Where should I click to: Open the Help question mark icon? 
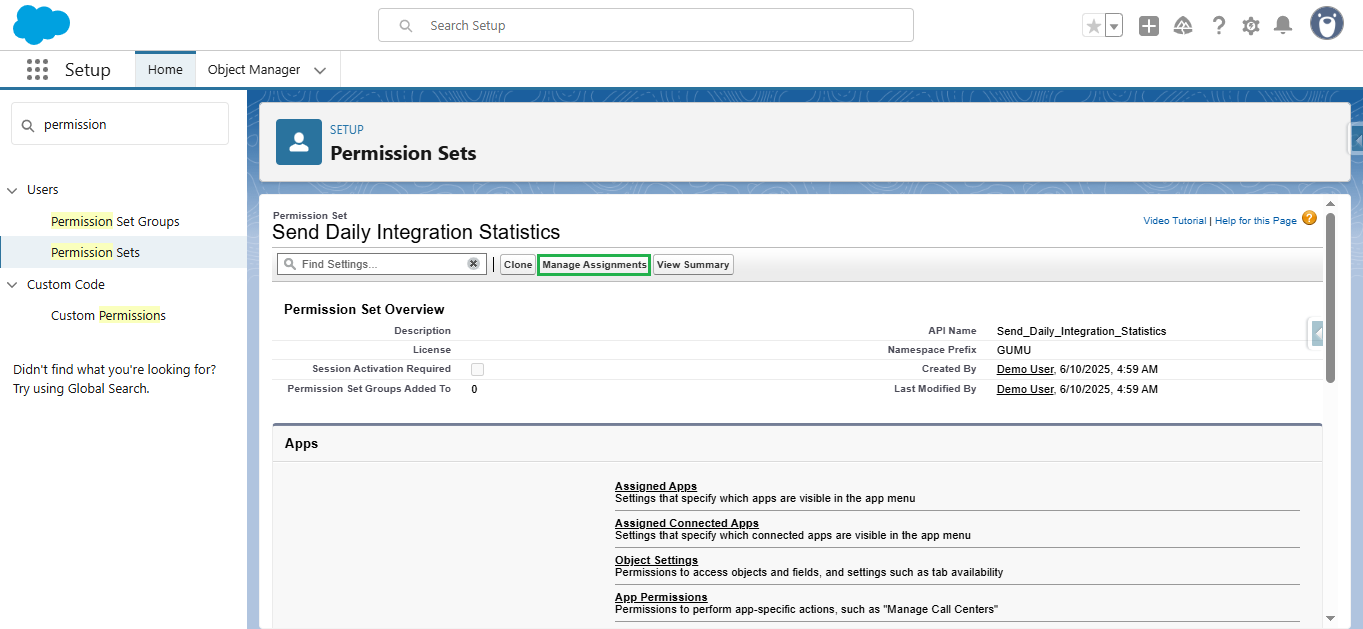[1218, 26]
